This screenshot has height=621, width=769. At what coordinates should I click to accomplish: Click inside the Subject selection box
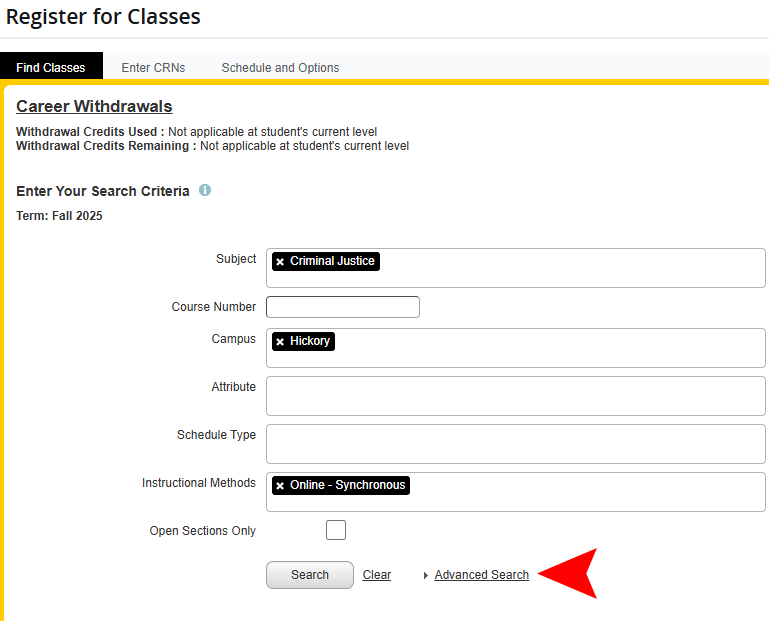[x=516, y=268]
